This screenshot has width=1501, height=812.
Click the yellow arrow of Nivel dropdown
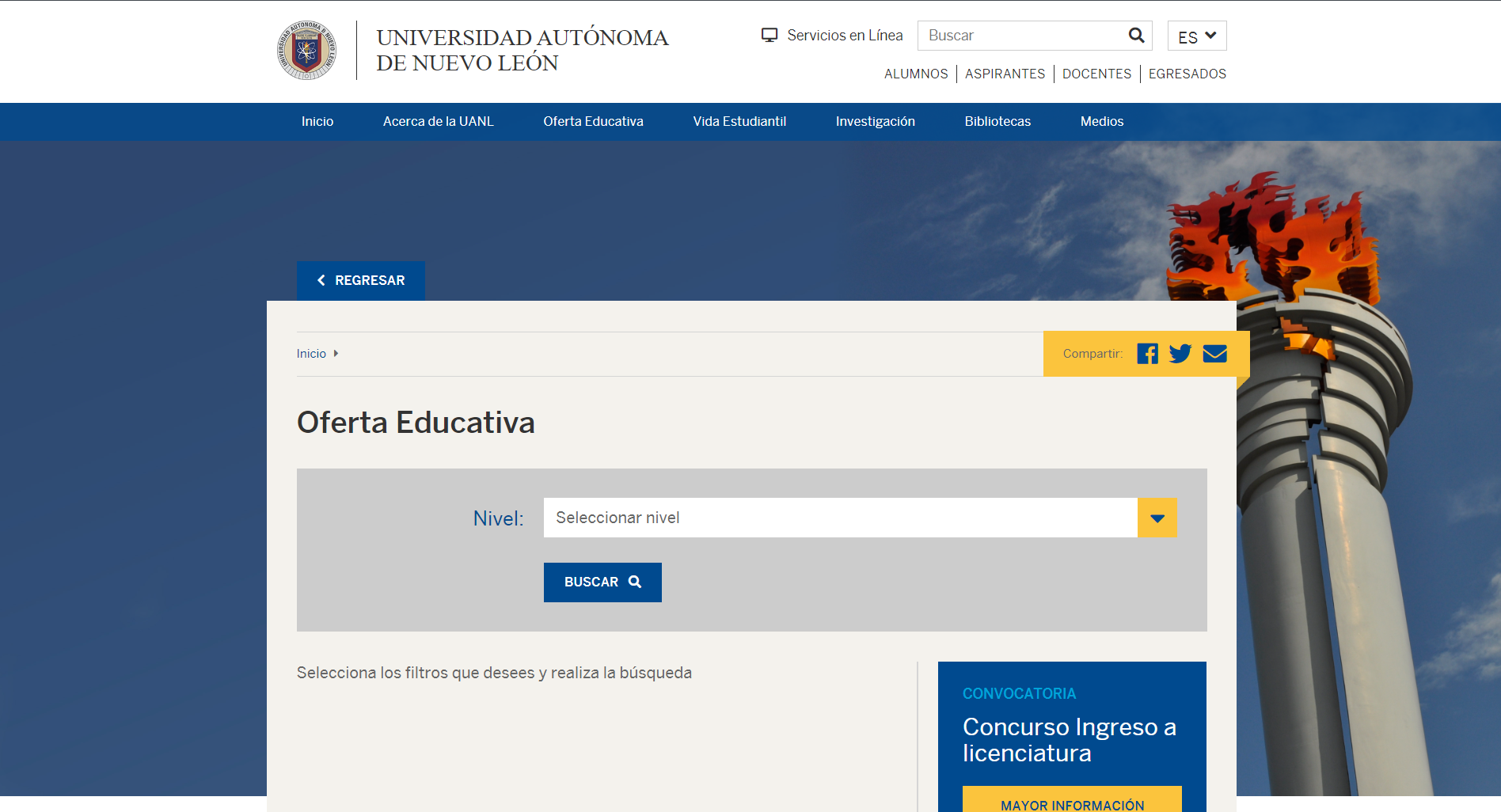click(x=1157, y=518)
